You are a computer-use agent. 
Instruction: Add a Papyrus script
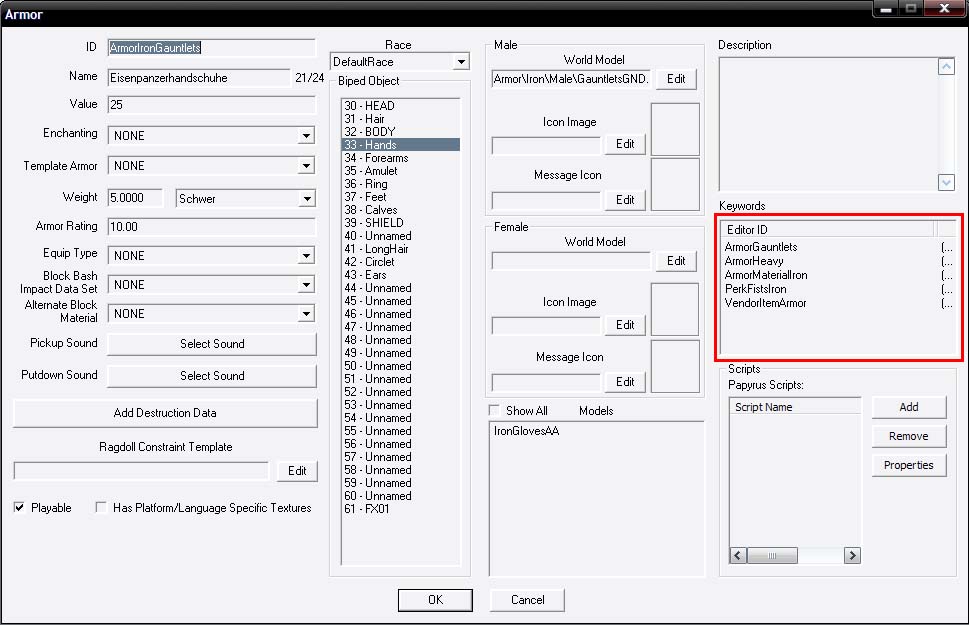coord(908,407)
